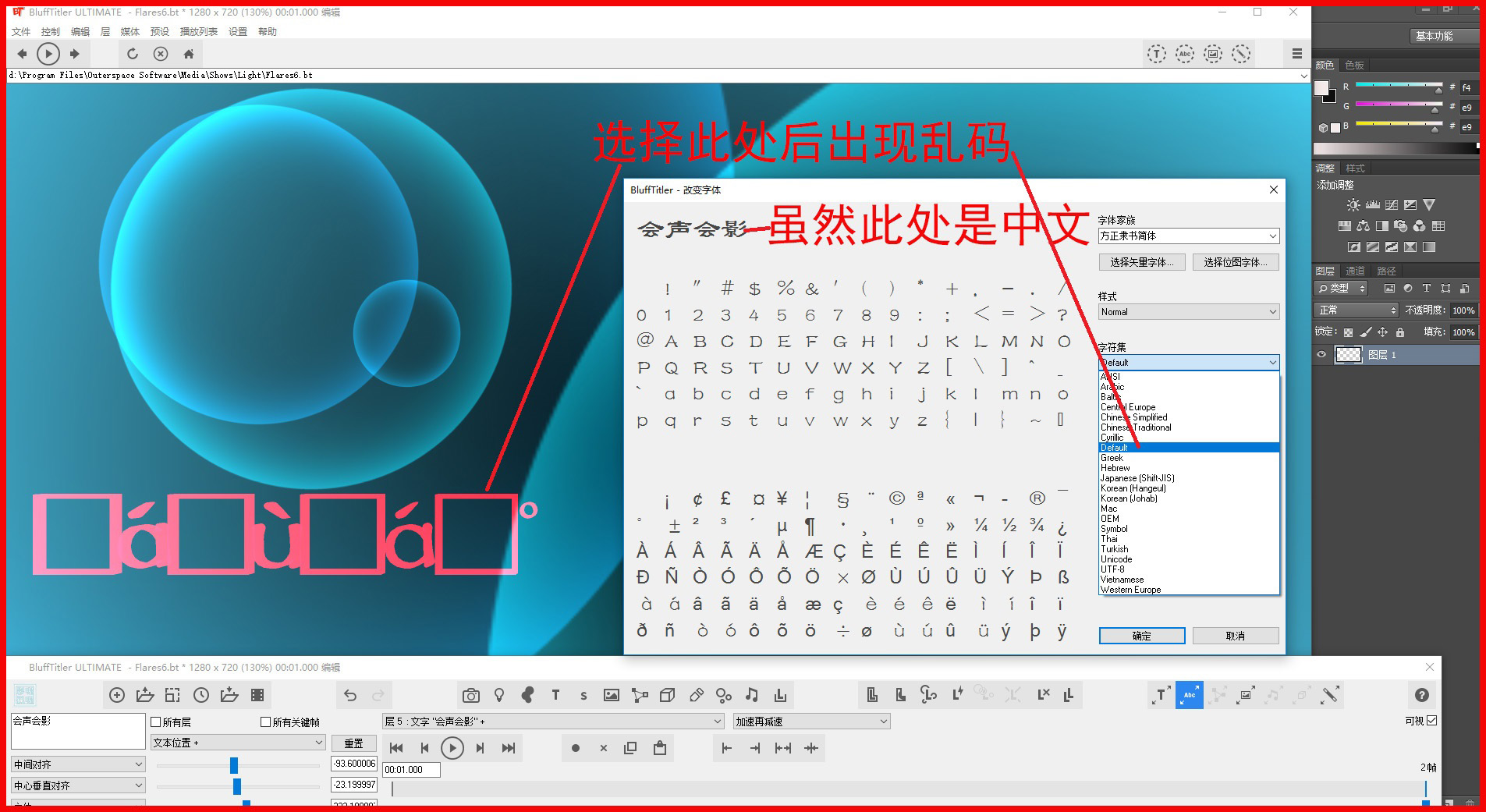The height and width of the screenshot is (812, 1486).
Task: Open the 样式 Normal style dropdown
Action: click(x=1189, y=312)
